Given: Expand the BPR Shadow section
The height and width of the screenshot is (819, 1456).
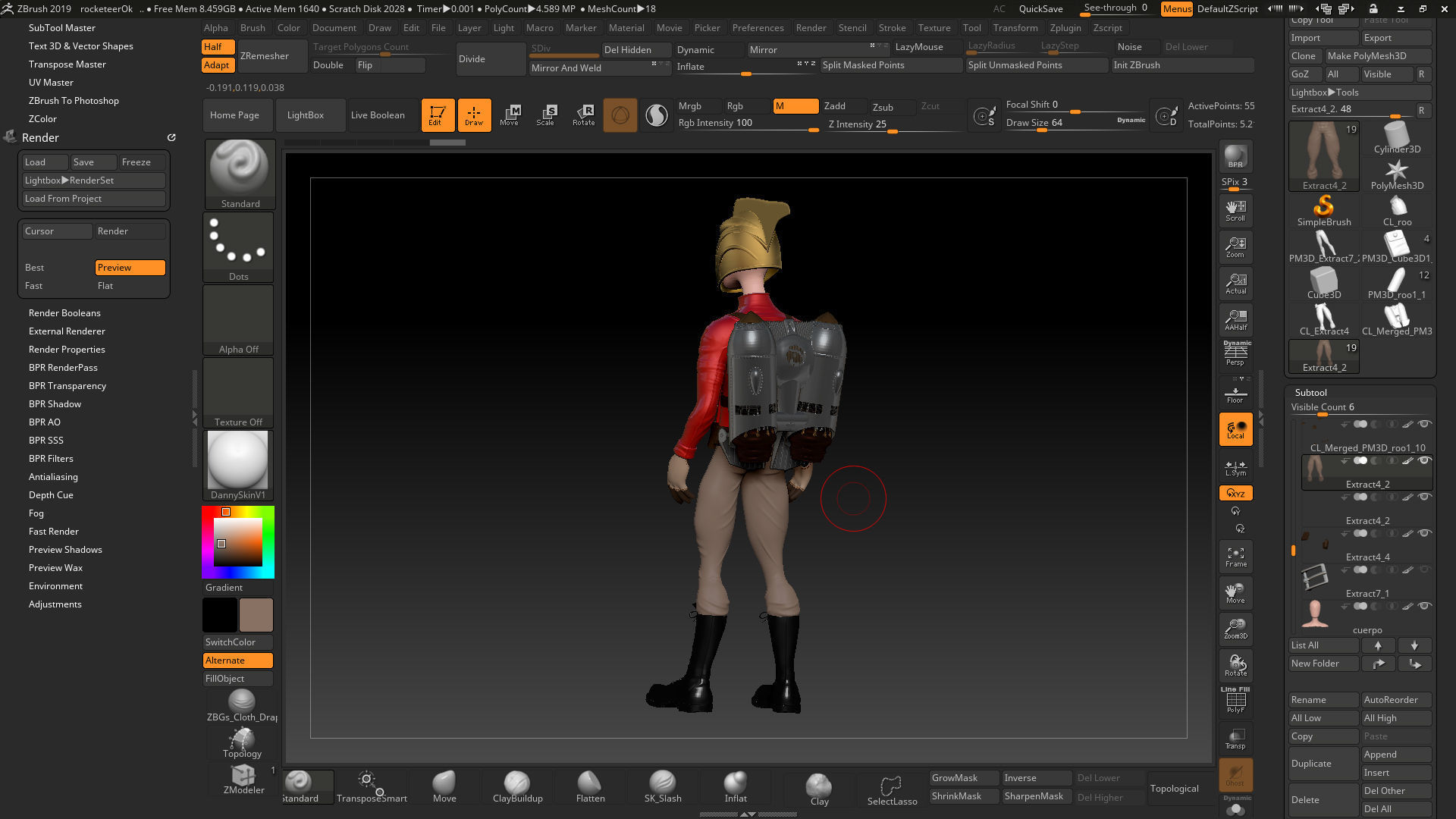Looking at the screenshot, I should (55, 404).
